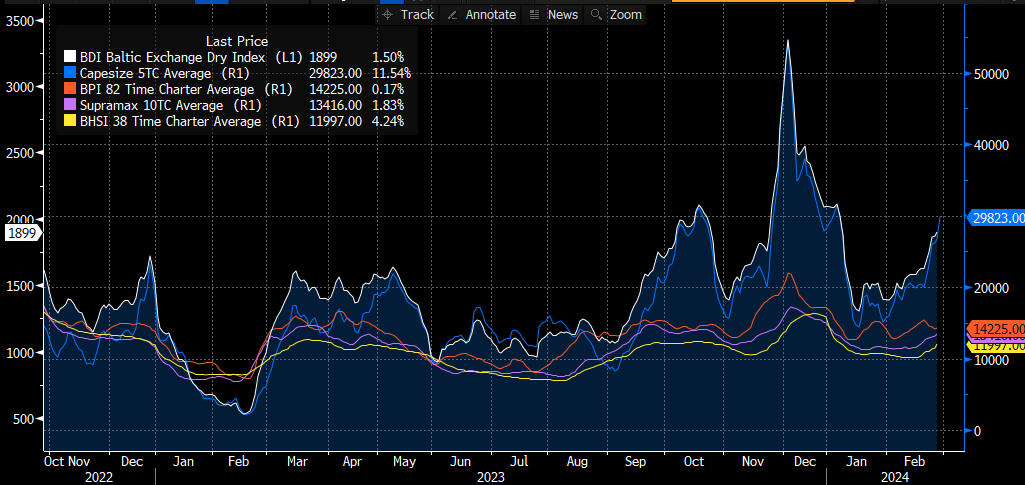Select the Zoom magnifier tool
The height and width of the screenshot is (485, 1025).
pyautogui.click(x=616, y=14)
